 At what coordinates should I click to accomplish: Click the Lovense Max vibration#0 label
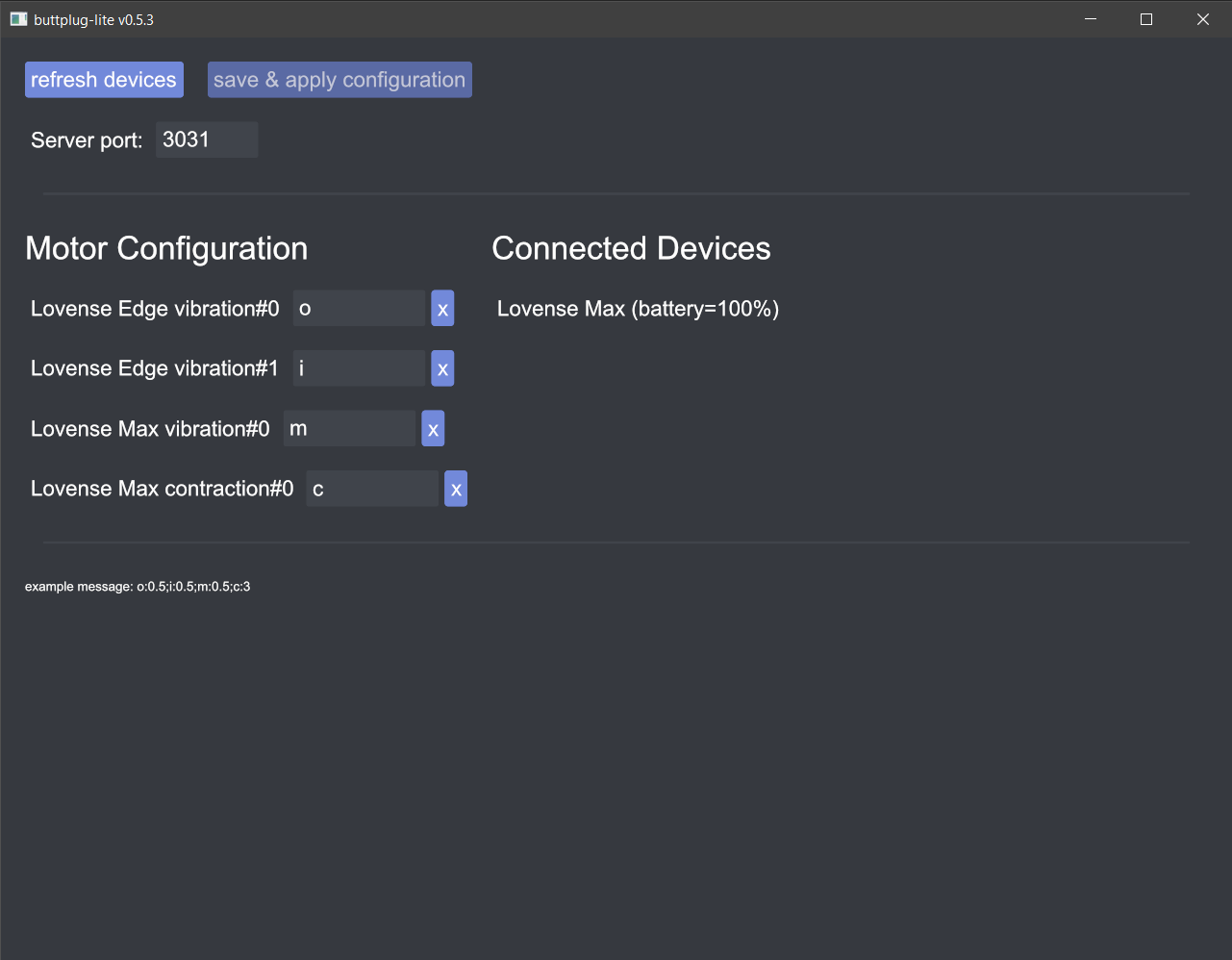click(x=150, y=429)
